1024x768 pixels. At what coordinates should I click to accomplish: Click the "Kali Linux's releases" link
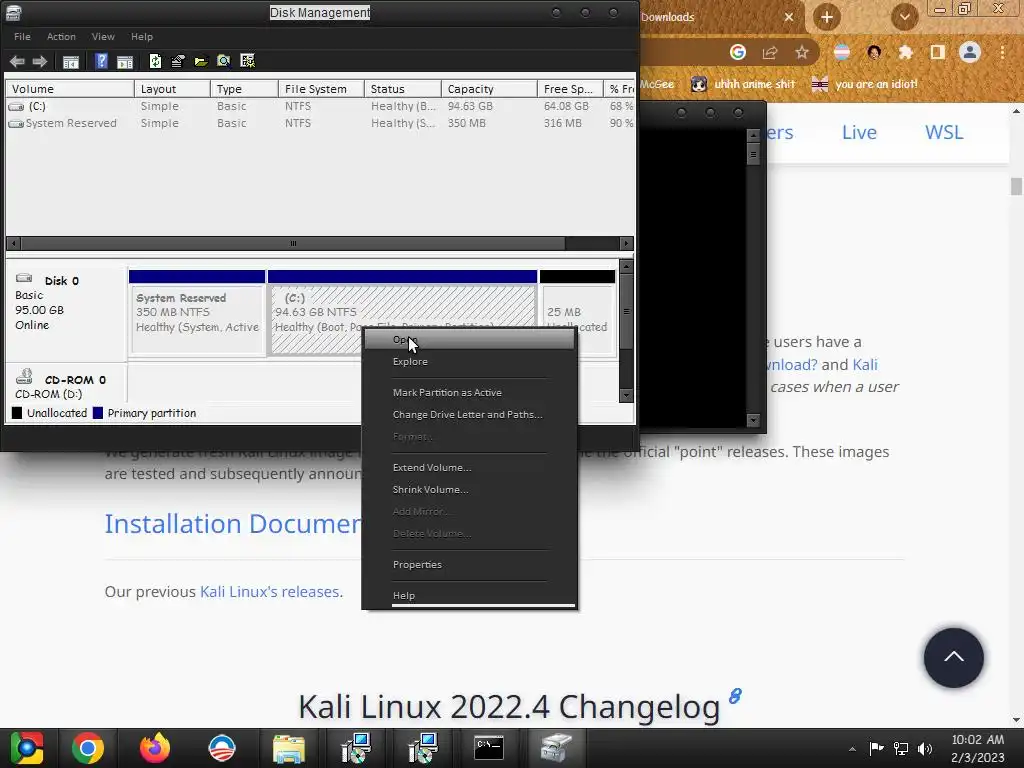[270, 592]
